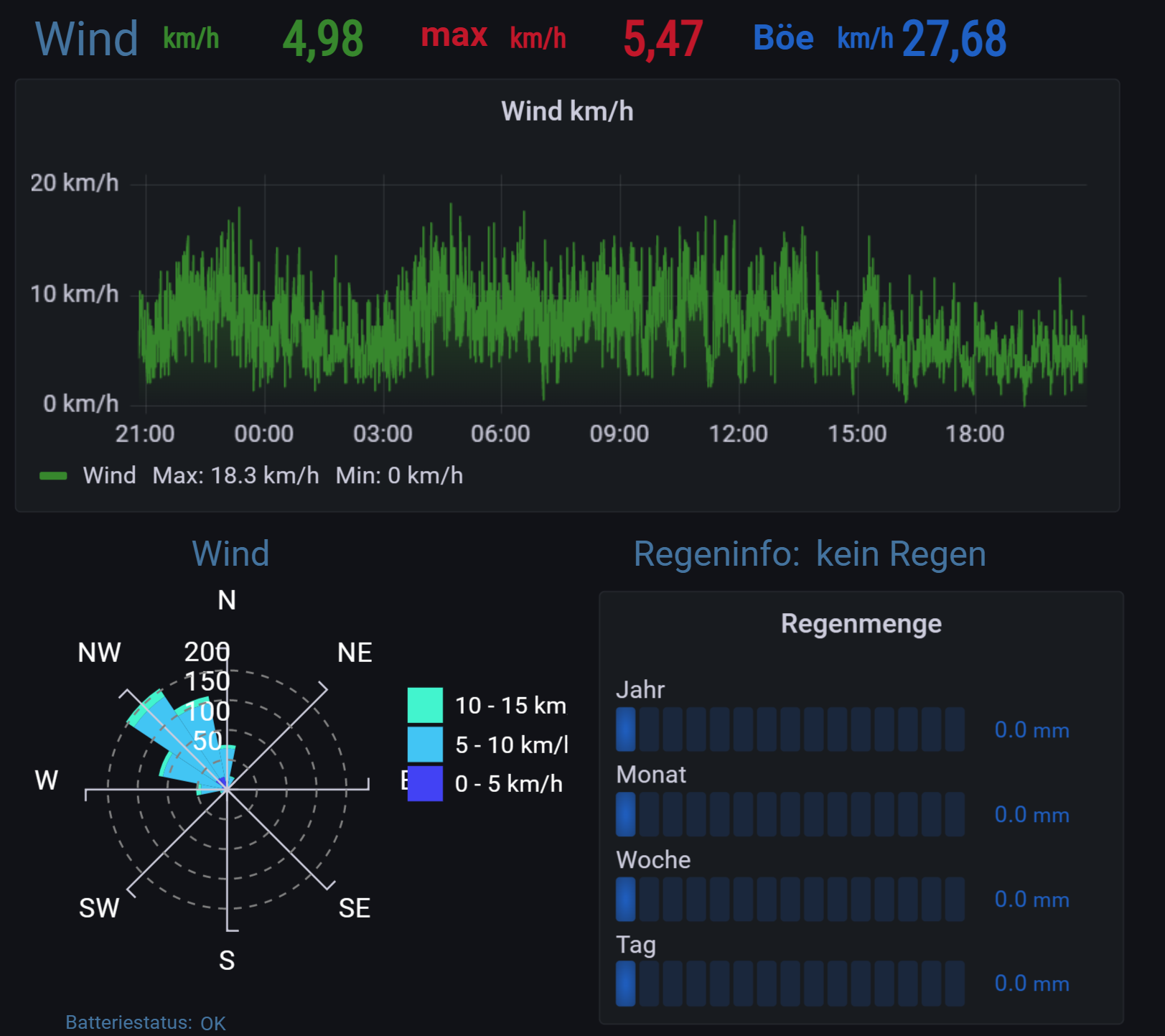The image size is (1165, 1036).
Task: Click the 0 - 5 km/h dark blue legend swatch
Action: click(x=425, y=783)
